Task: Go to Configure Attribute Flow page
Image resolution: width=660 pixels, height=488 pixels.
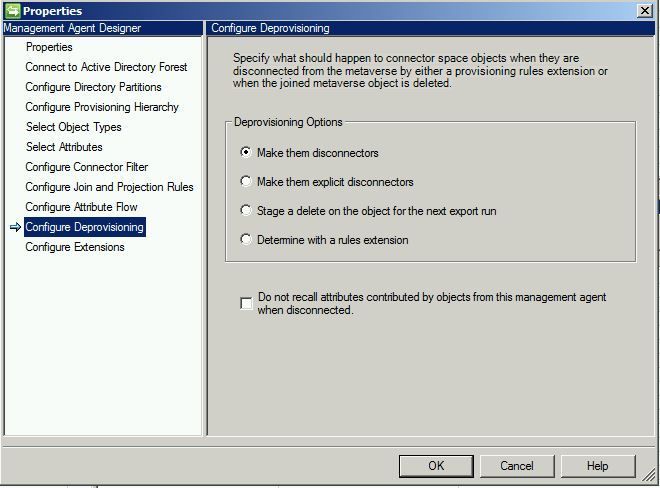Action: (81, 207)
